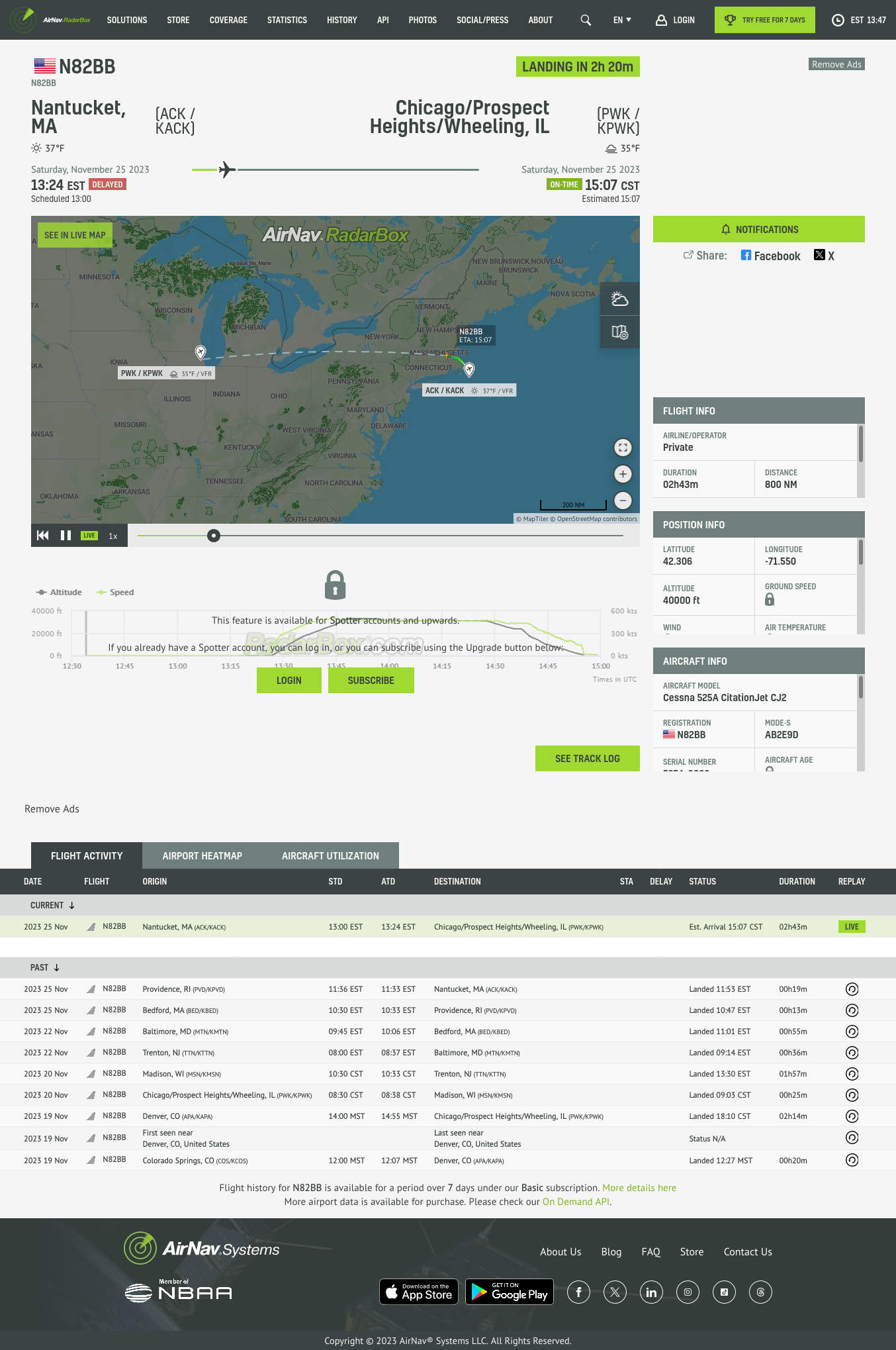Click the Remove Ads button at top right
896x1350 pixels.
(836, 64)
